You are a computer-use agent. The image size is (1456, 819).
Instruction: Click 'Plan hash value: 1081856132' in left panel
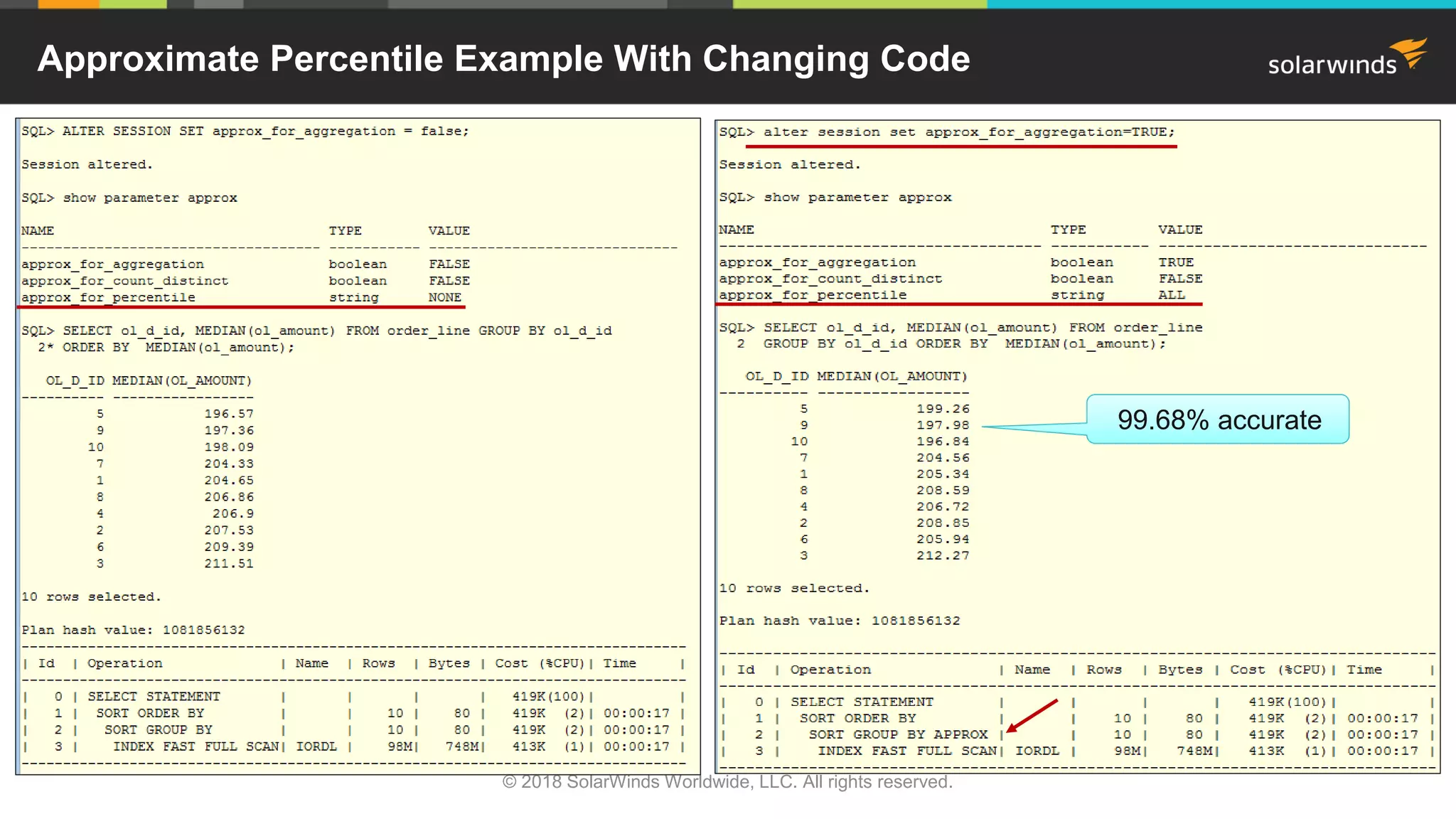(x=133, y=631)
